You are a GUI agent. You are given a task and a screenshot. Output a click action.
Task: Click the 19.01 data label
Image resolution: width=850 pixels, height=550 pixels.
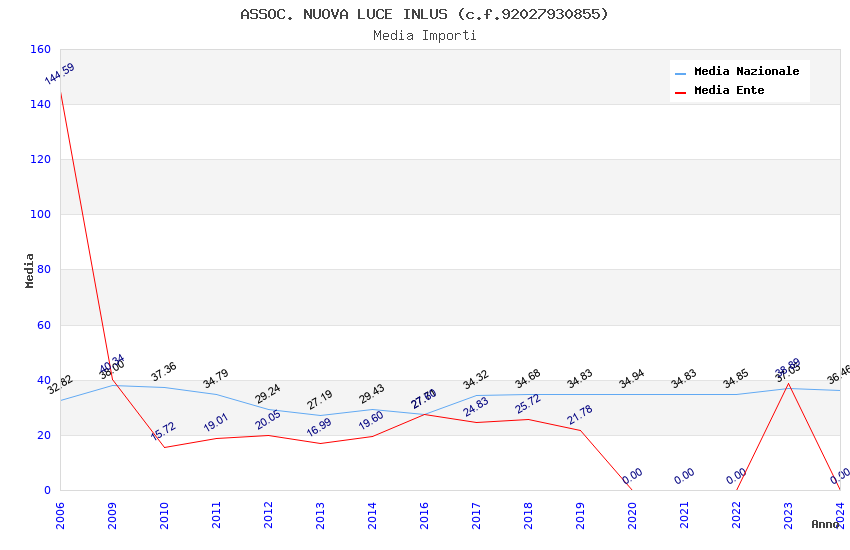point(216,422)
